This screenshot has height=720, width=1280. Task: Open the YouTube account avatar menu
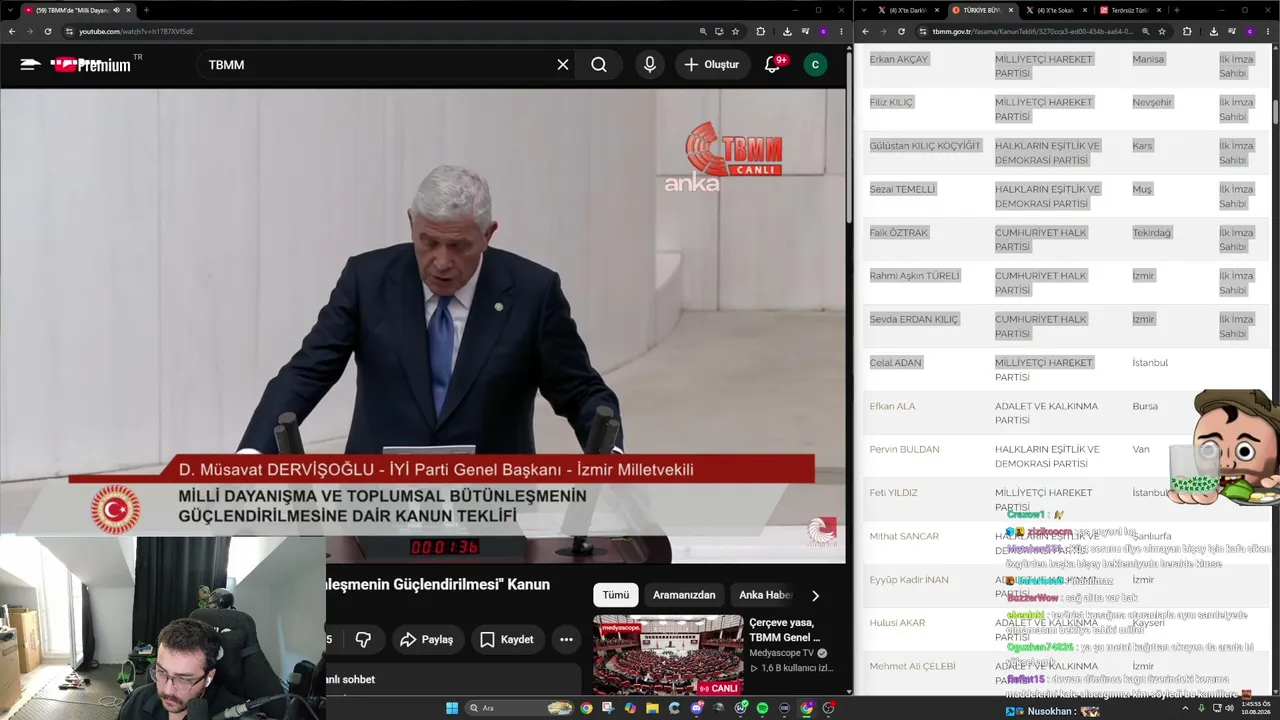pyautogui.click(x=815, y=64)
